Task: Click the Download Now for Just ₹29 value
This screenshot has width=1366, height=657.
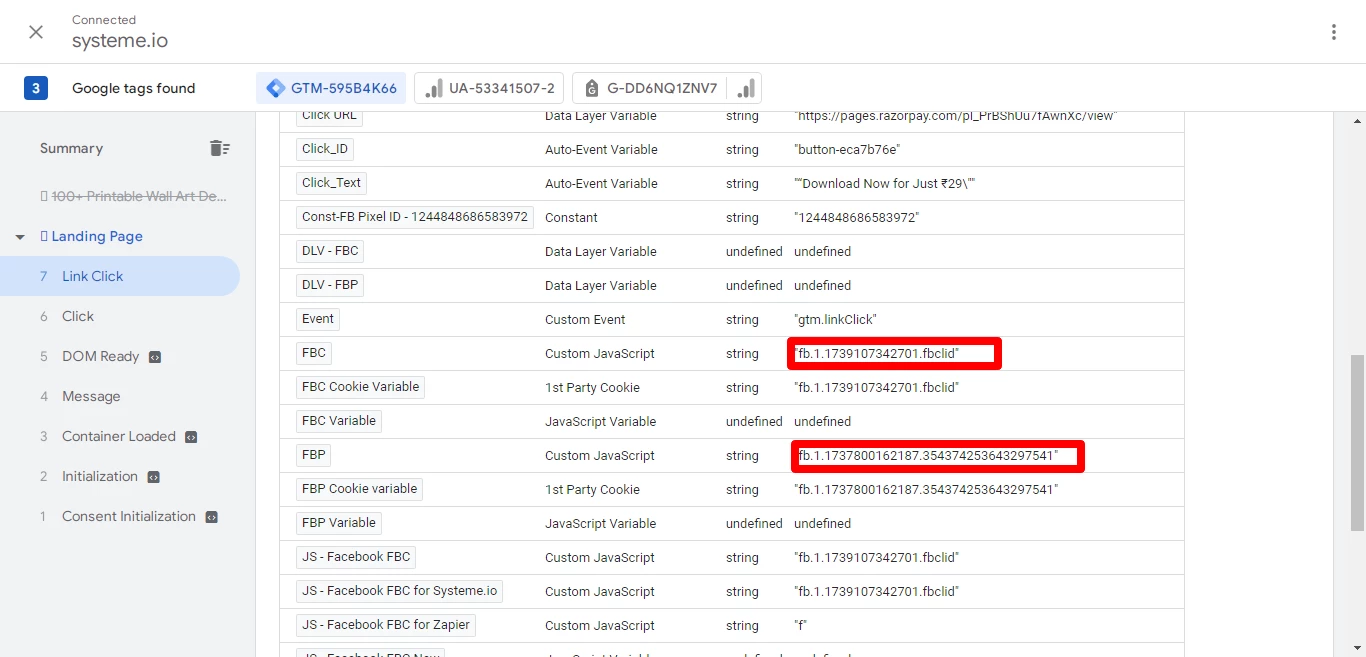Action: (884, 183)
